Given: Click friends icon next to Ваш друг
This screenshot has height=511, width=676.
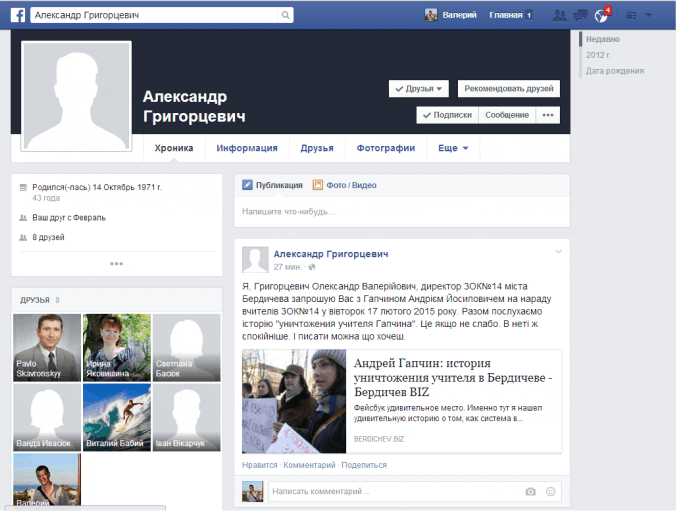Looking at the screenshot, I should 23,218.
